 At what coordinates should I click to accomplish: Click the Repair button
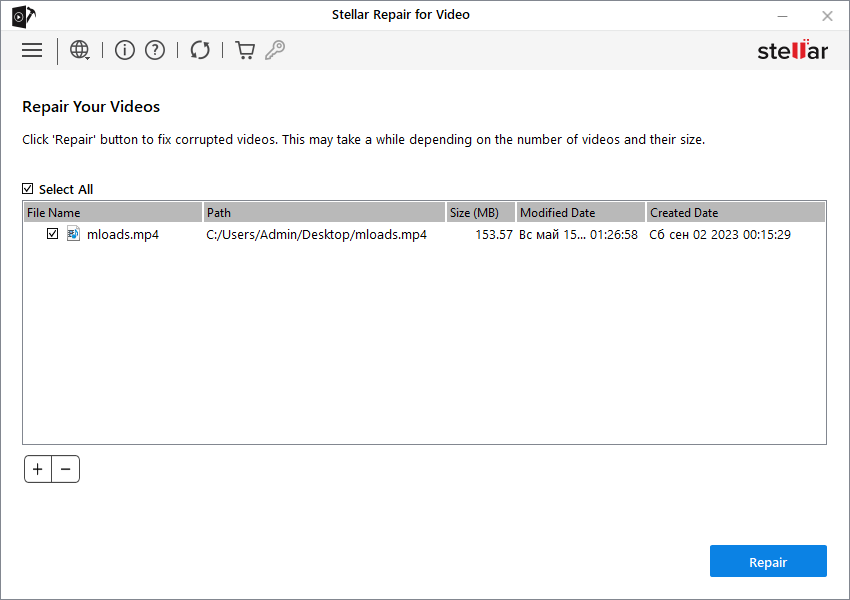coord(768,561)
